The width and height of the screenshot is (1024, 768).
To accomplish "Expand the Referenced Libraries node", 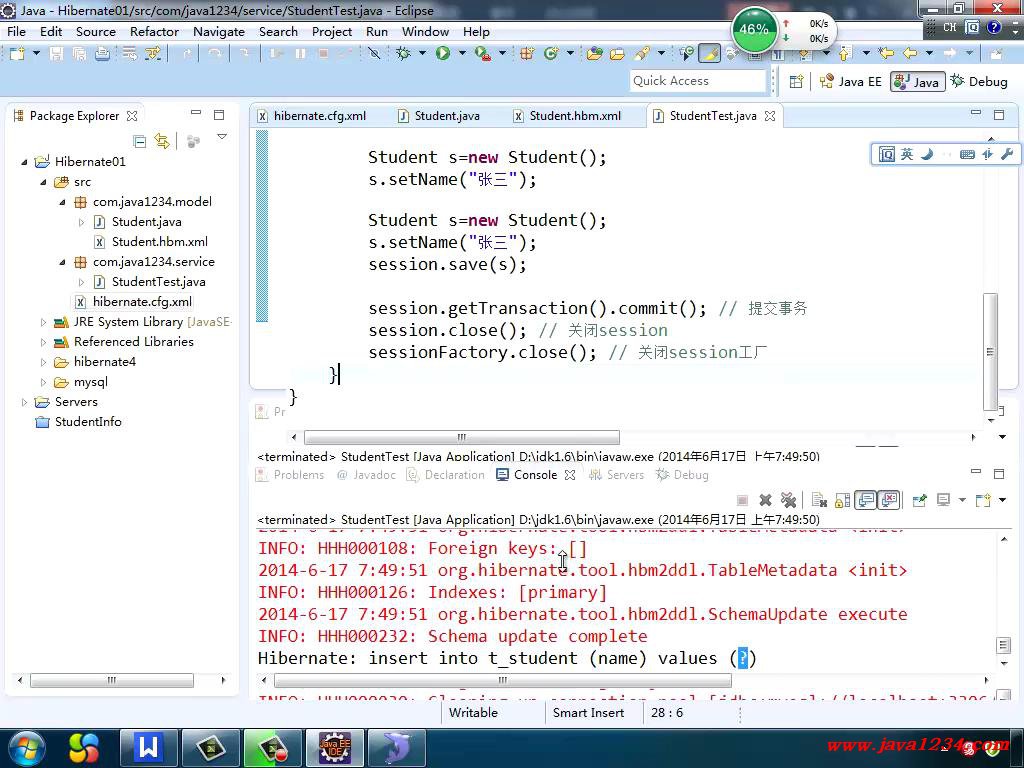I will point(43,342).
